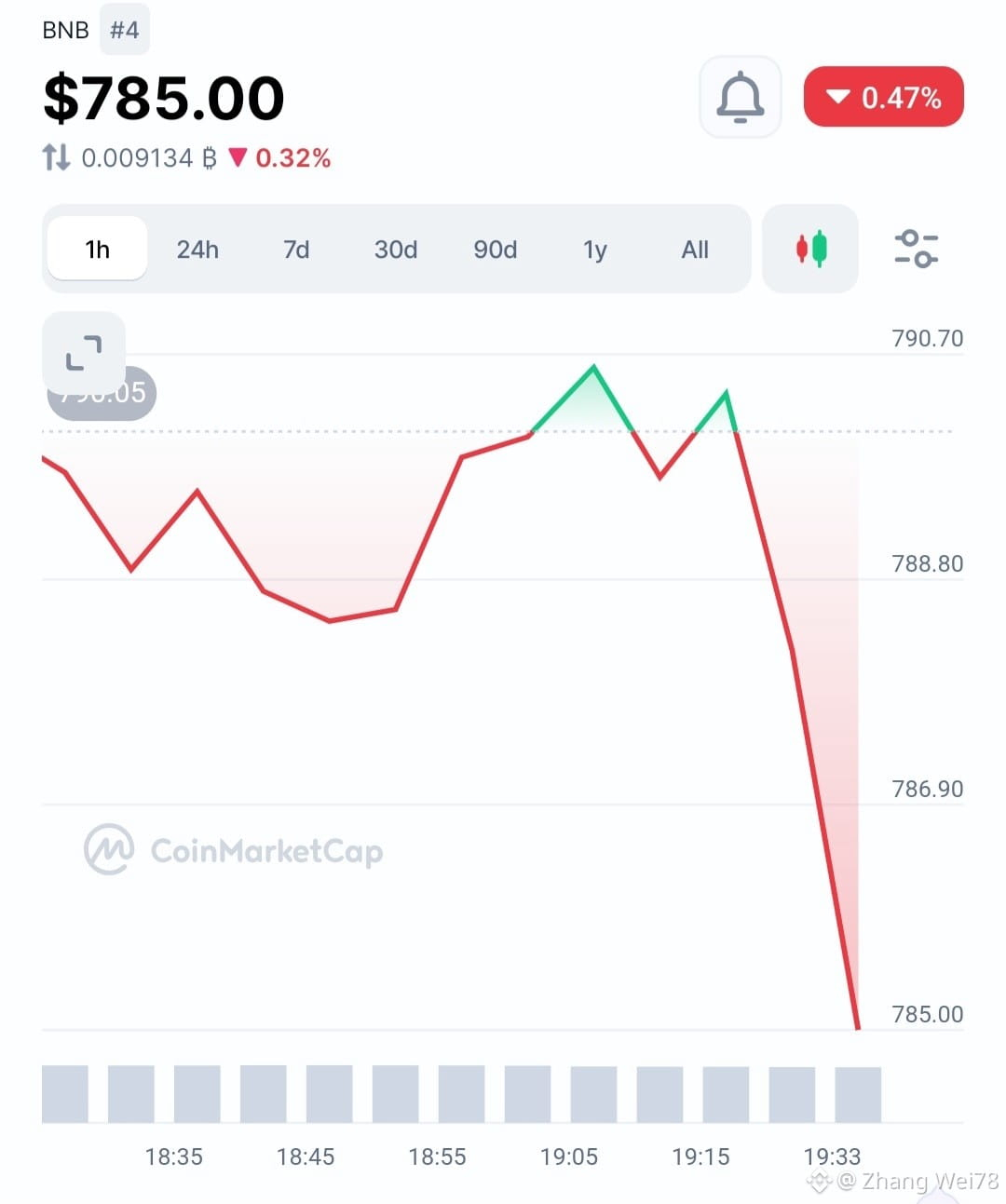Tap the red down-triangle percentage badge
This screenshot has width=1006, height=1204.
(883, 97)
